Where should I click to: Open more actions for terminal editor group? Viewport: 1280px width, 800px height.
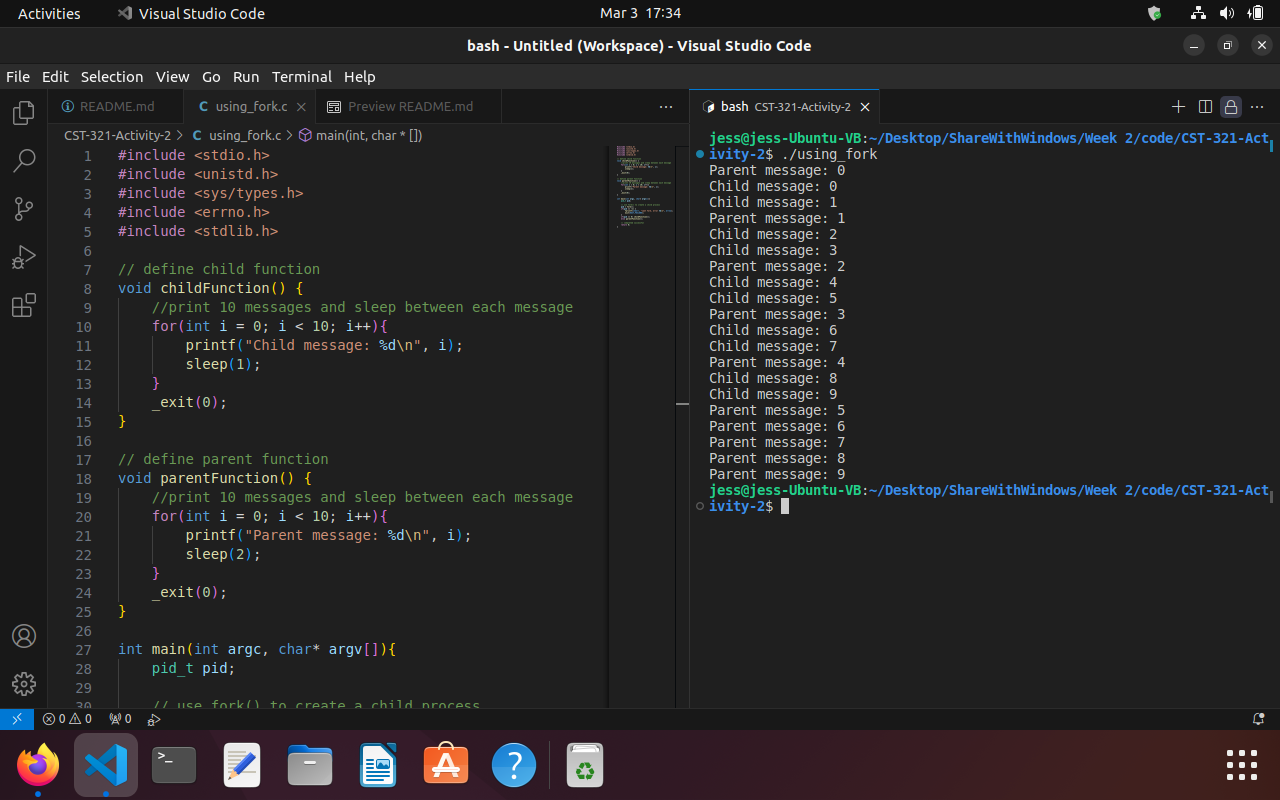(1258, 106)
